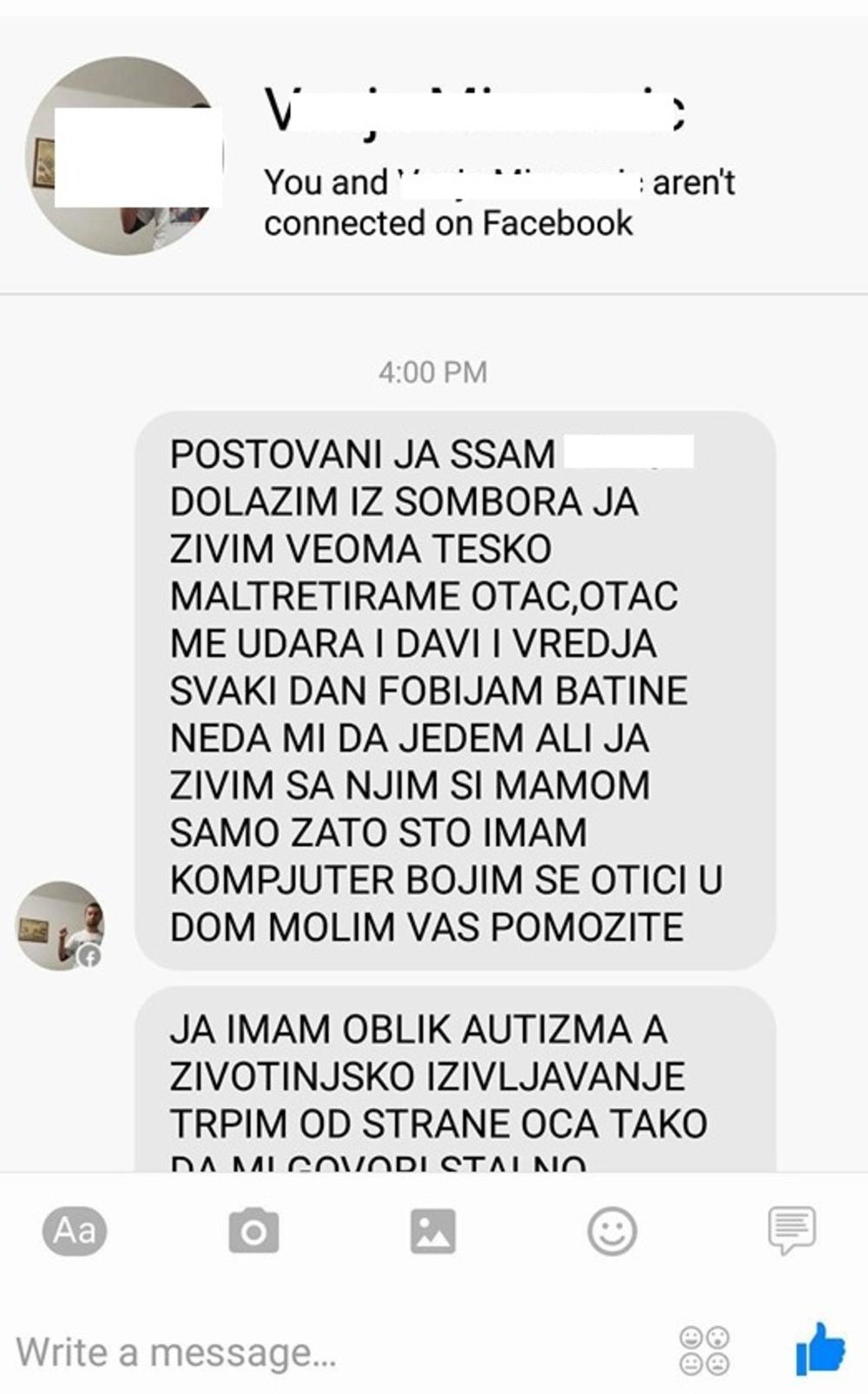Screen dimensions: 868x1394
Task: Tap the Aa text keyboard icon
Action: (x=75, y=1231)
